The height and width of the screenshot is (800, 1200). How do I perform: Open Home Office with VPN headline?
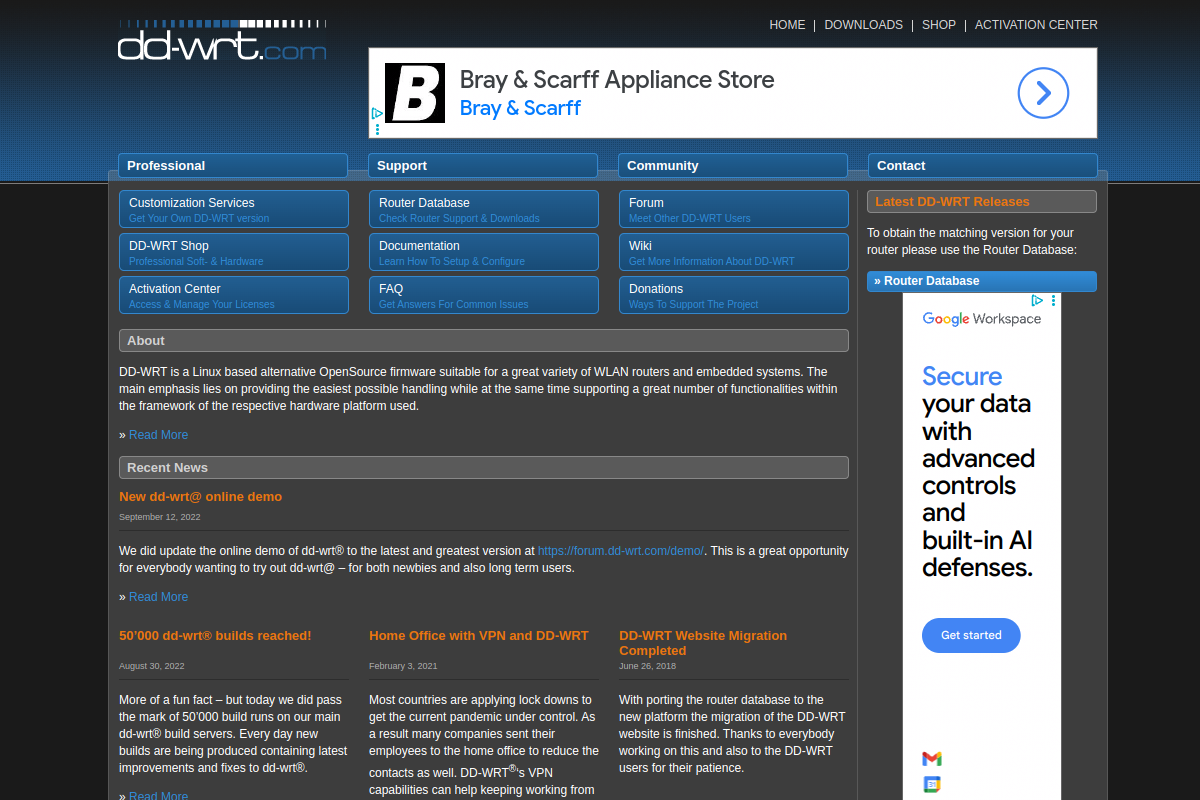pyautogui.click(x=479, y=636)
